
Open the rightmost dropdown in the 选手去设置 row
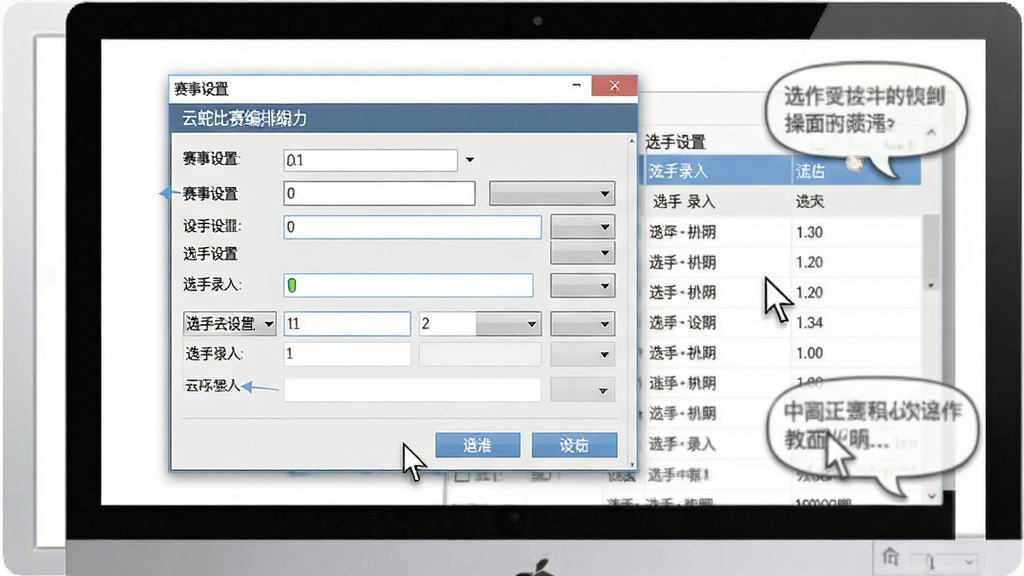click(582, 323)
